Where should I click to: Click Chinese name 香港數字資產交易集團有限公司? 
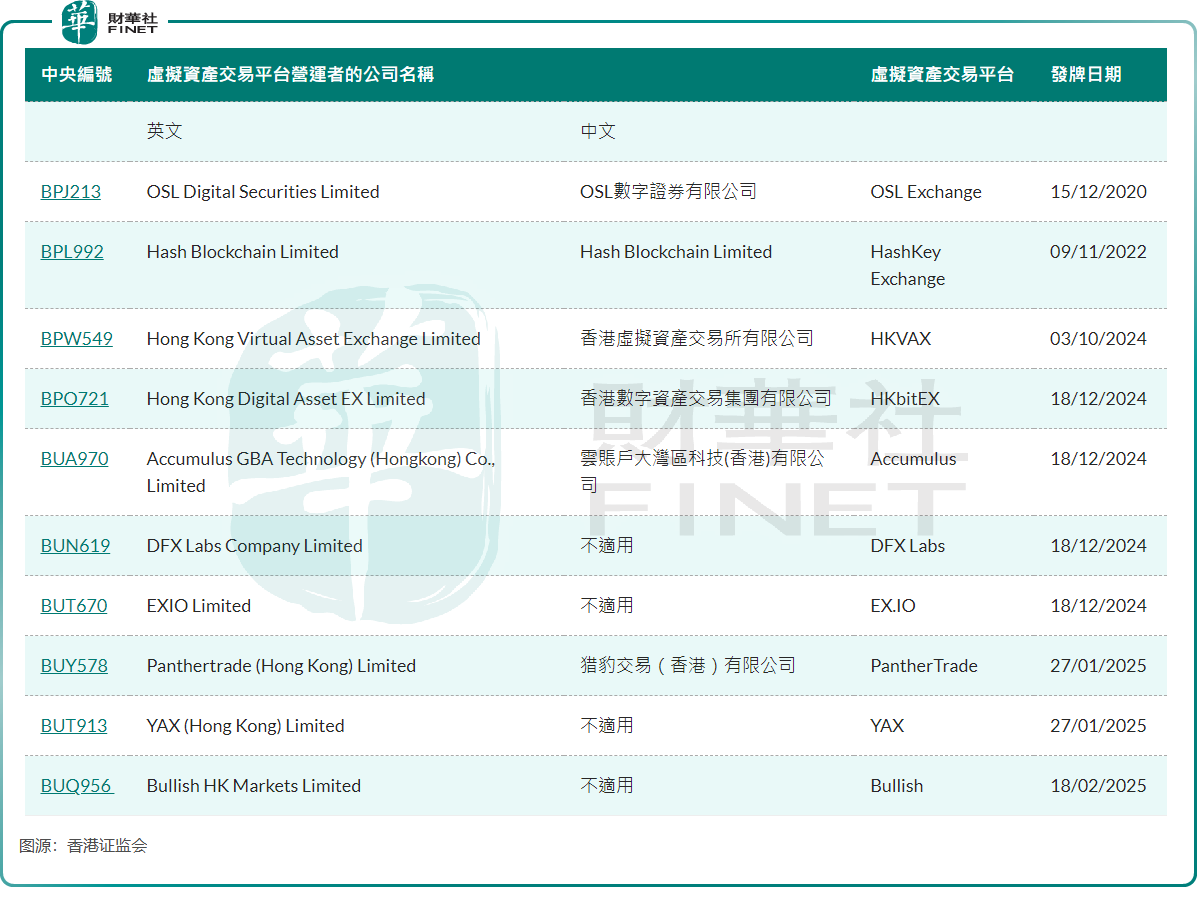[x=705, y=399]
